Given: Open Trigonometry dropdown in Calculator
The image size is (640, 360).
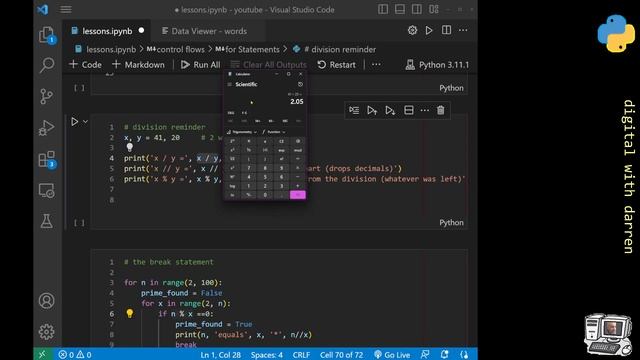Looking at the screenshot, I should pyautogui.click(x=242, y=132).
